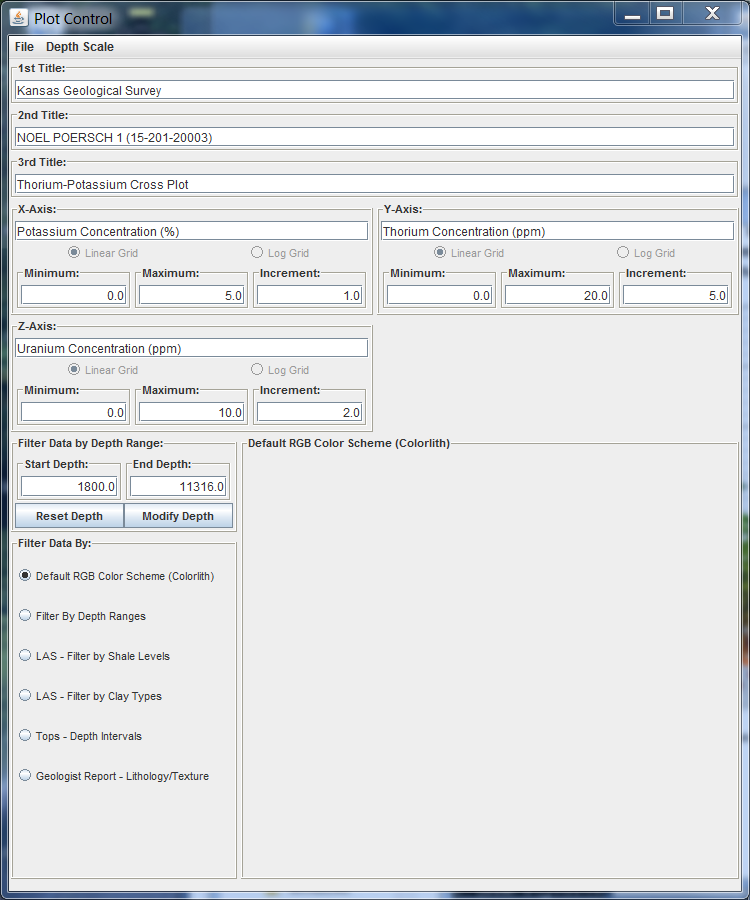Click the Y-Axis Maximum value field

557,295
